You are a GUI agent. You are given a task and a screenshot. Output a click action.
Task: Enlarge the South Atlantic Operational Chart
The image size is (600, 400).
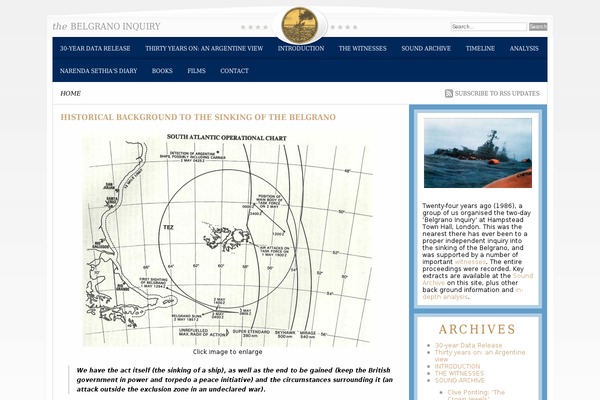click(227, 240)
